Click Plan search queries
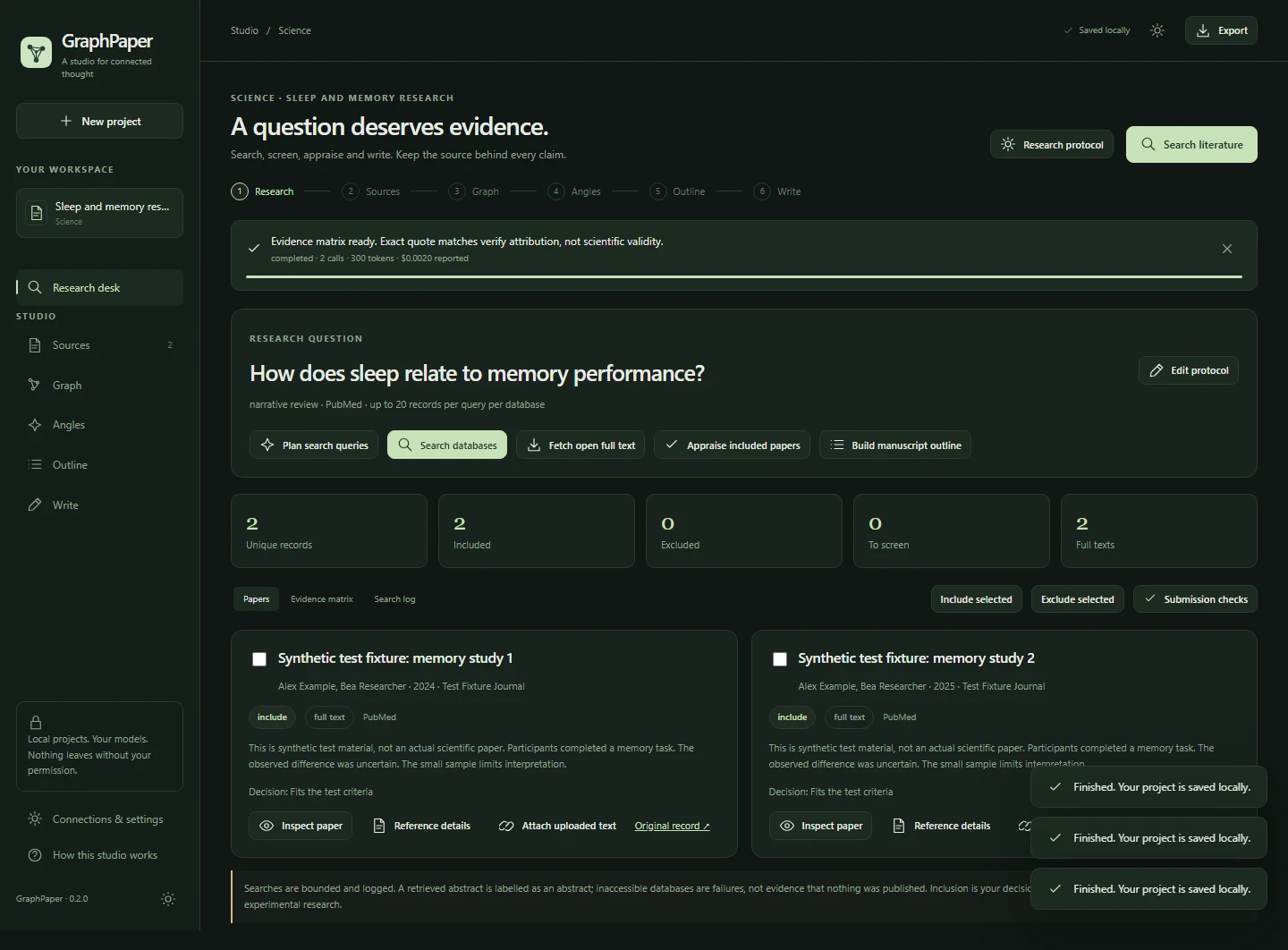Screen dimensions: 1288x950 click(314, 445)
